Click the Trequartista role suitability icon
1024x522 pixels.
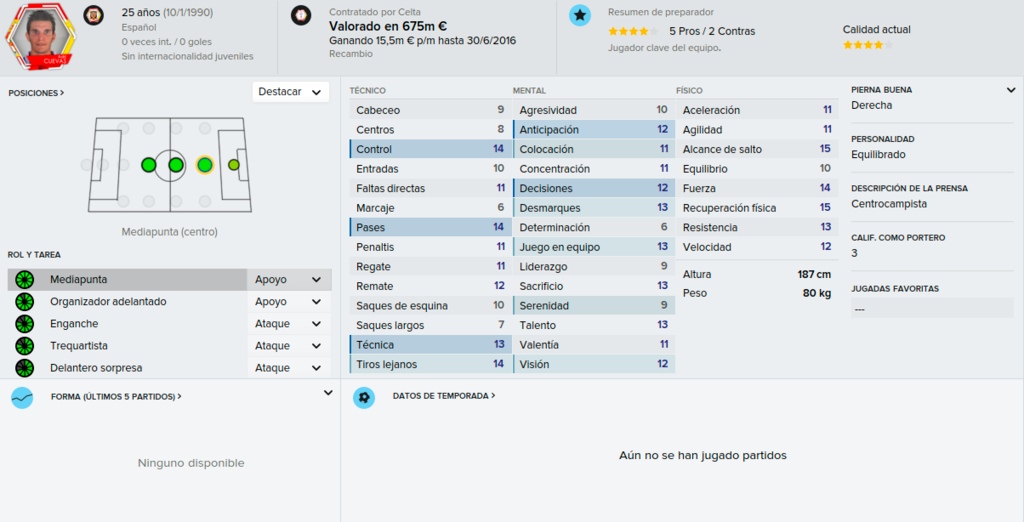pyautogui.click(x=24, y=346)
